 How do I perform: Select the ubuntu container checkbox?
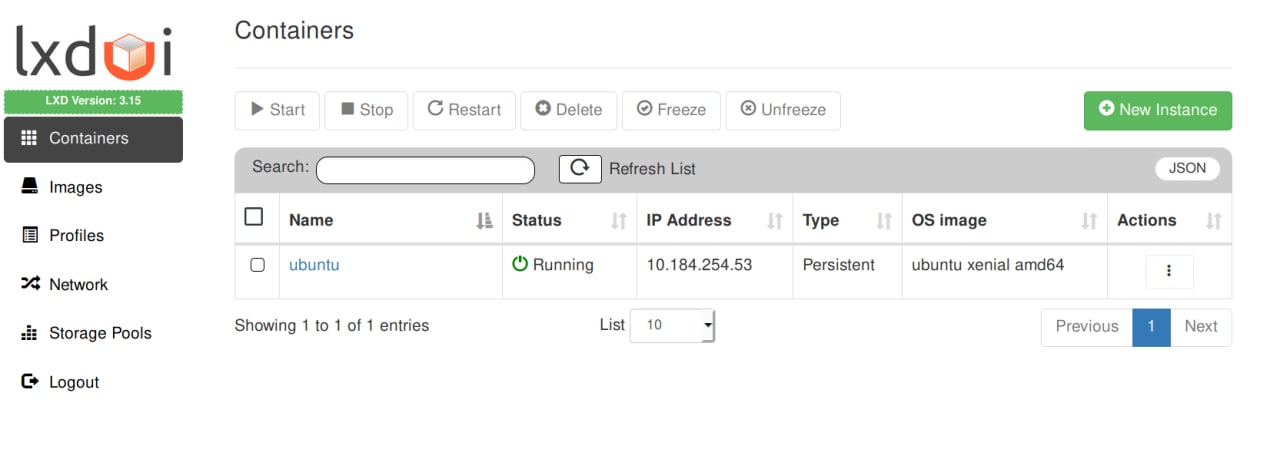coord(257,265)
